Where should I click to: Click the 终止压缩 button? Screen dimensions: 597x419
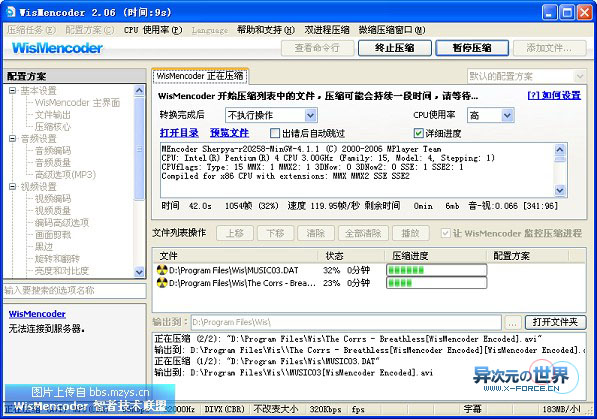[x=394, y=48]
